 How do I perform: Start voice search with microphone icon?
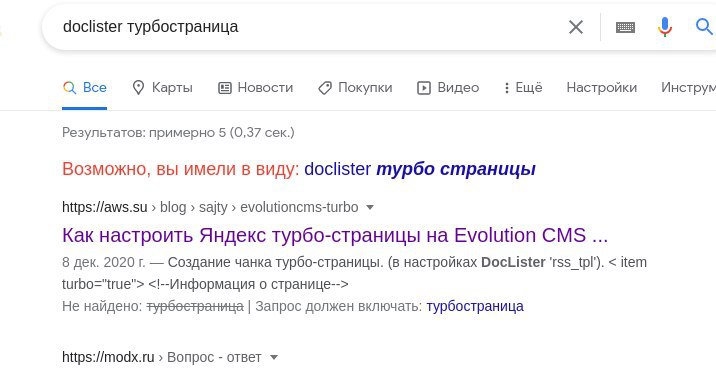pos(665,27)
